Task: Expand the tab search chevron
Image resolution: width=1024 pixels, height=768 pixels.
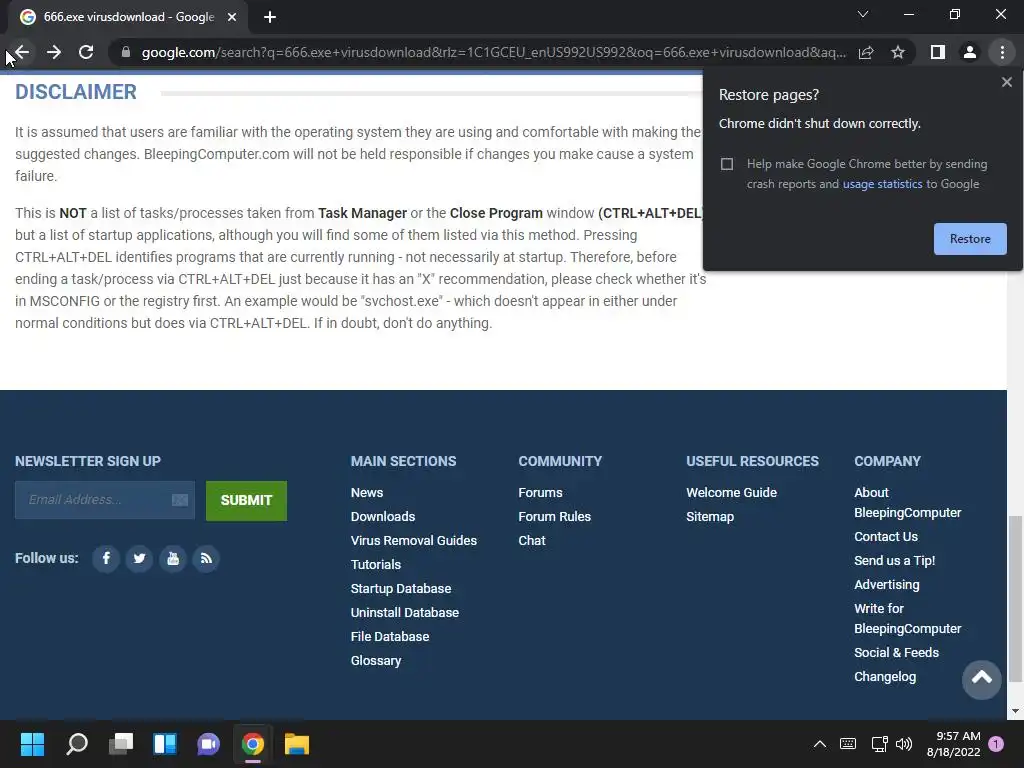Action: pyautogui.click(x=863, y=14)
